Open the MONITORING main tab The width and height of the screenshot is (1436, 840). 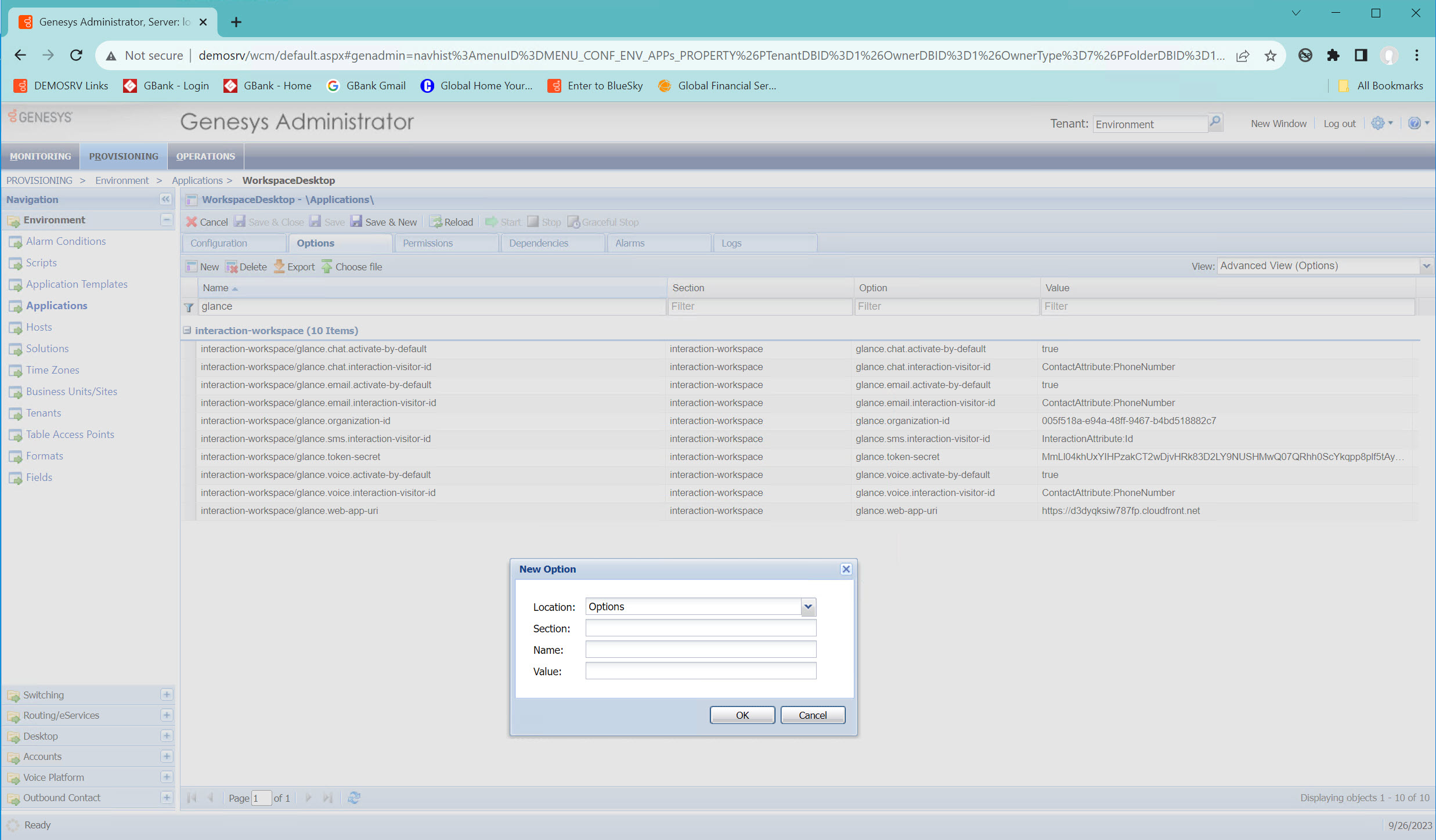[41, 156]
